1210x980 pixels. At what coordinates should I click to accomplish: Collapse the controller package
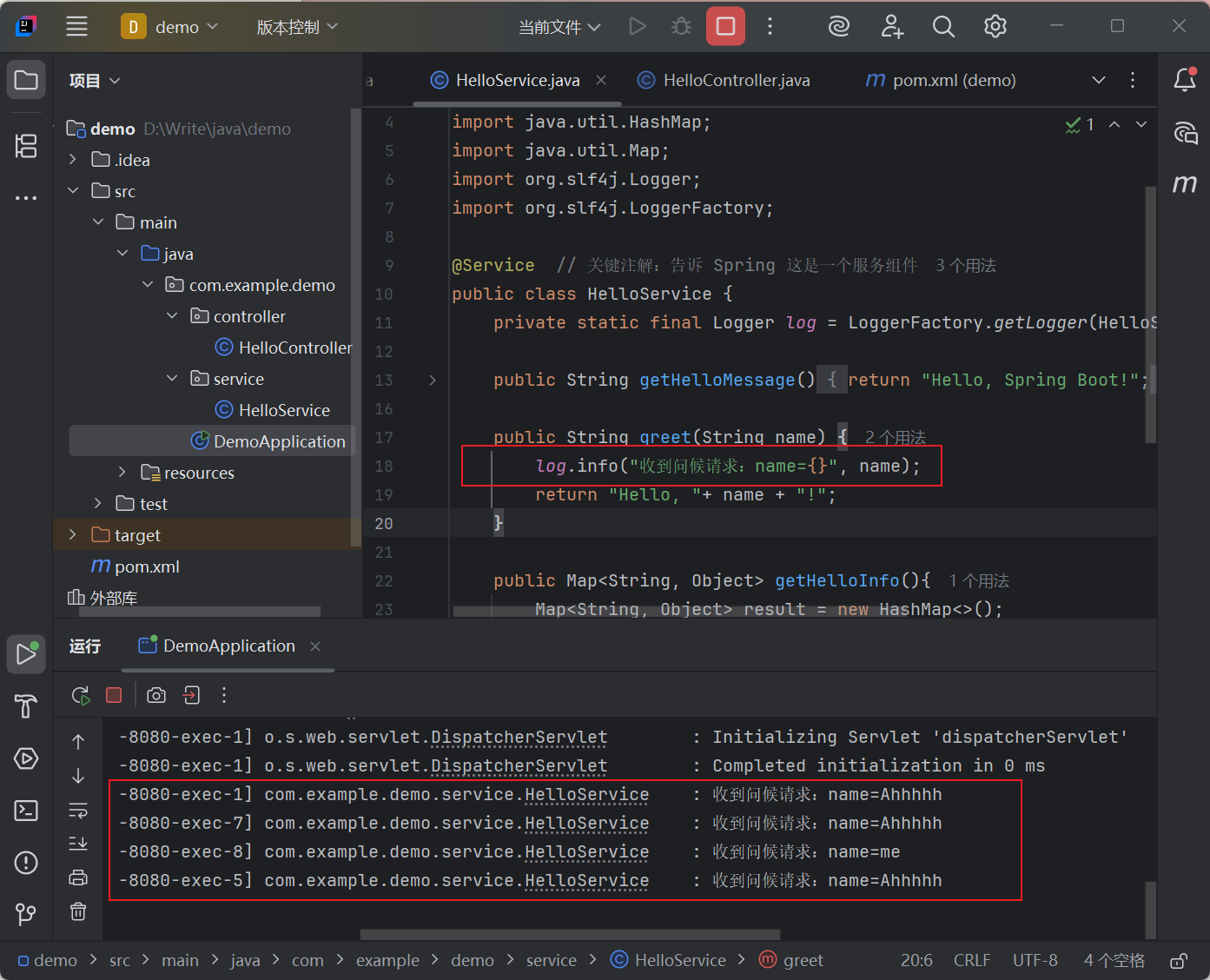[x=172, y=316]
